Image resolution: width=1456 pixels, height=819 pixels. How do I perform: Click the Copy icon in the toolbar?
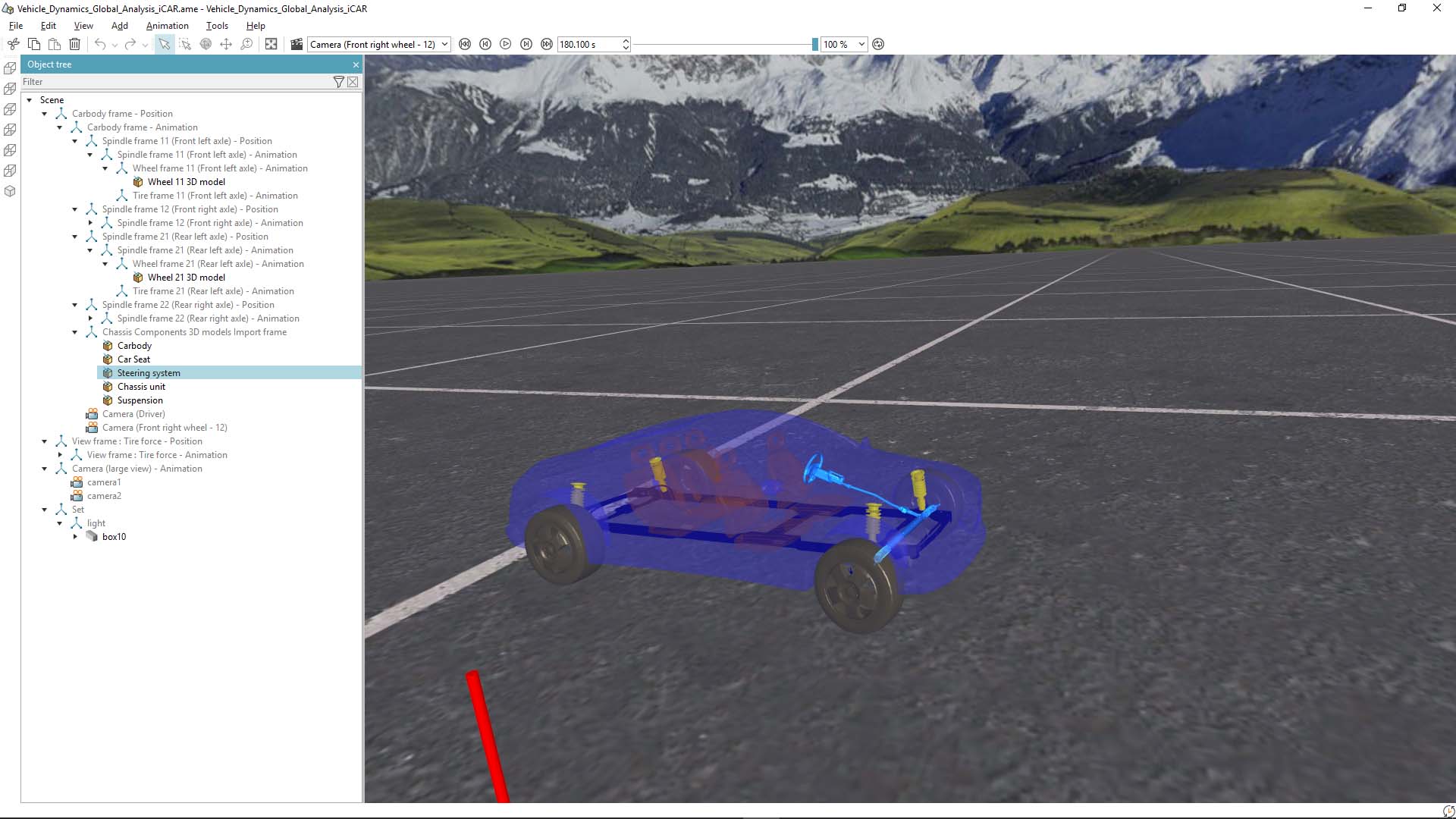click(x=33, y=44)
